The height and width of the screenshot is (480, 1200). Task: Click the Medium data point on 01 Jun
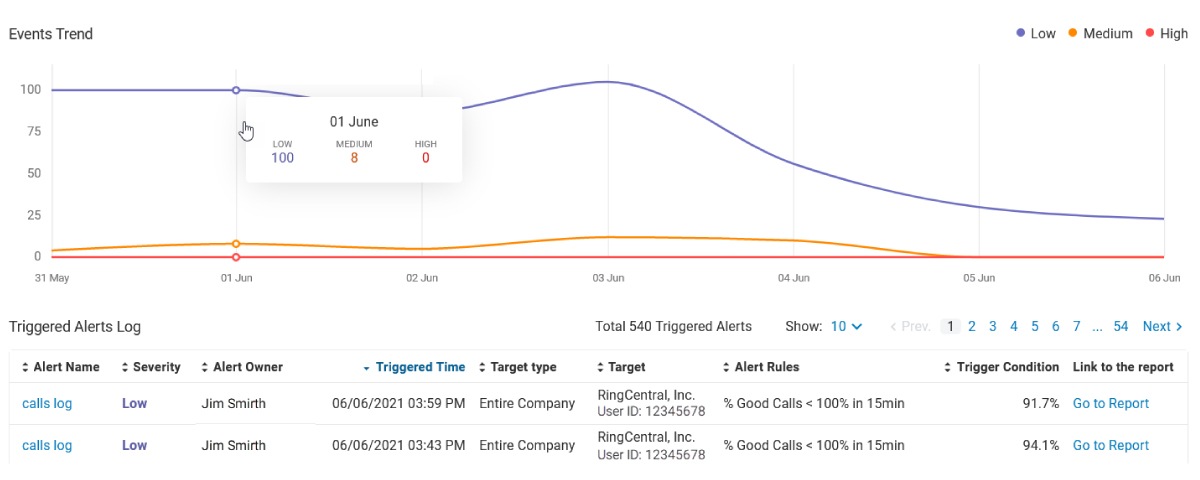coord(236,244)
